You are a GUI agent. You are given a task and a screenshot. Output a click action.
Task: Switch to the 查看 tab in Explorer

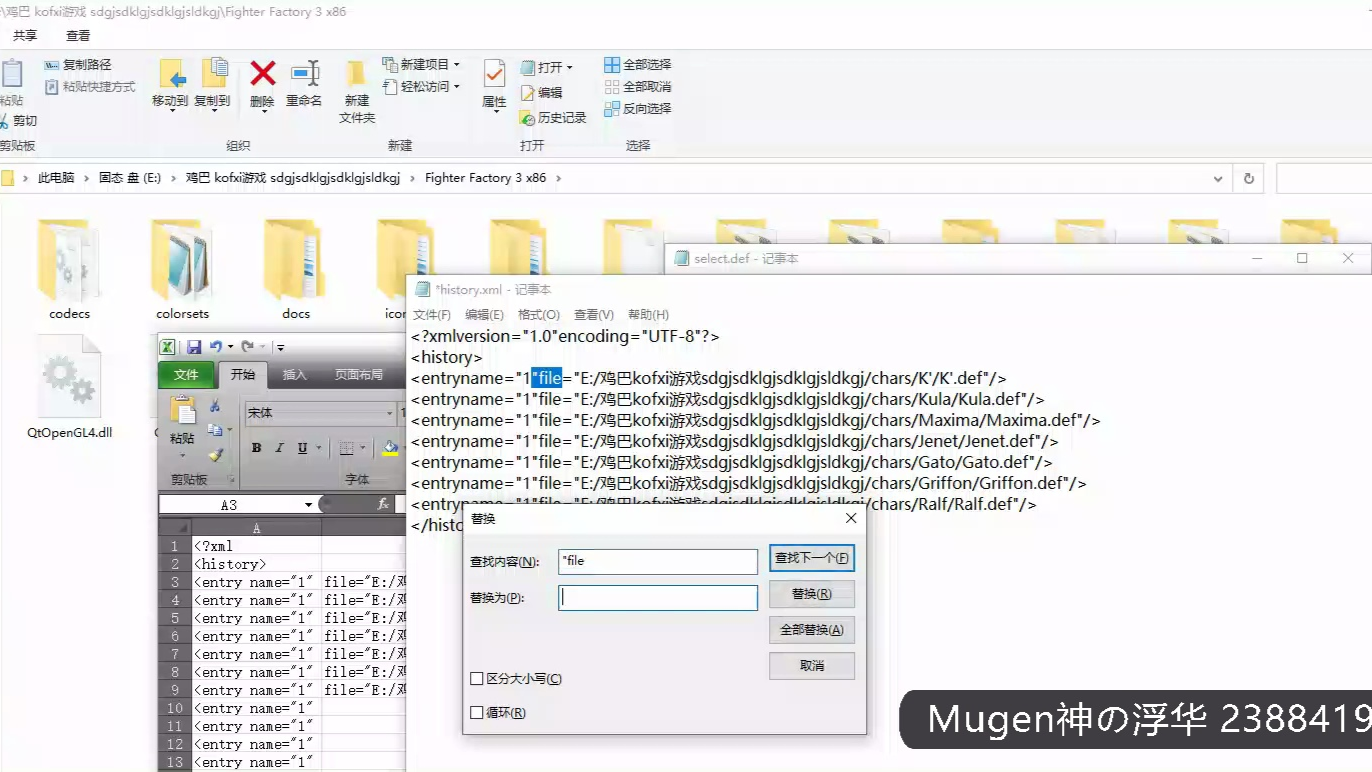point(78,33)
